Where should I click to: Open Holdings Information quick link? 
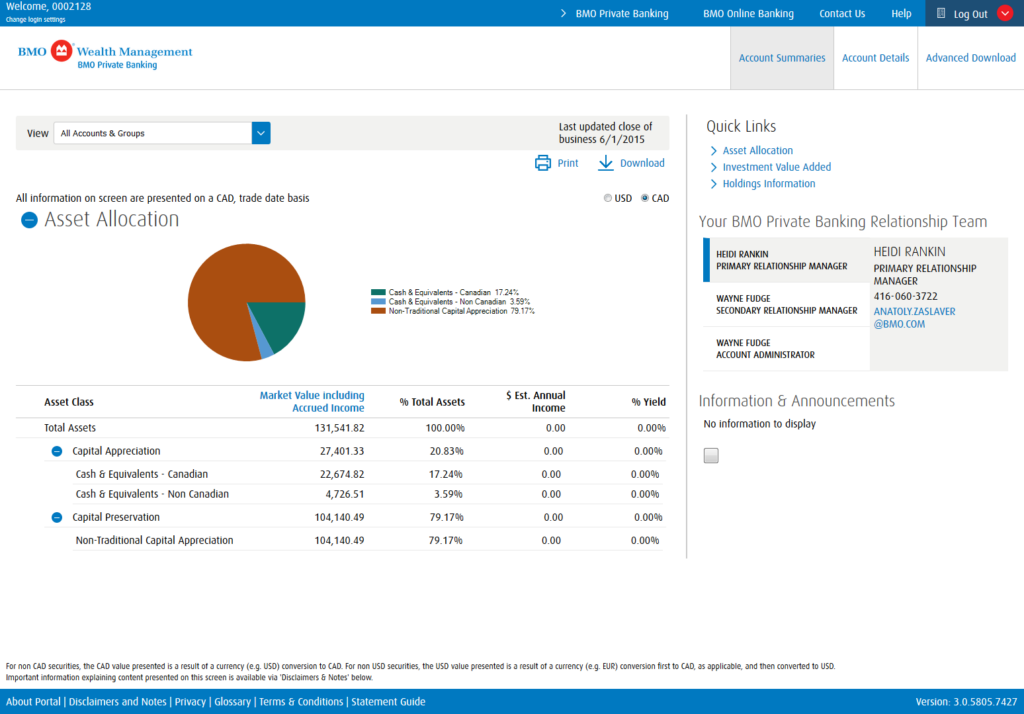pyautogui.click(x=769, y=184)
